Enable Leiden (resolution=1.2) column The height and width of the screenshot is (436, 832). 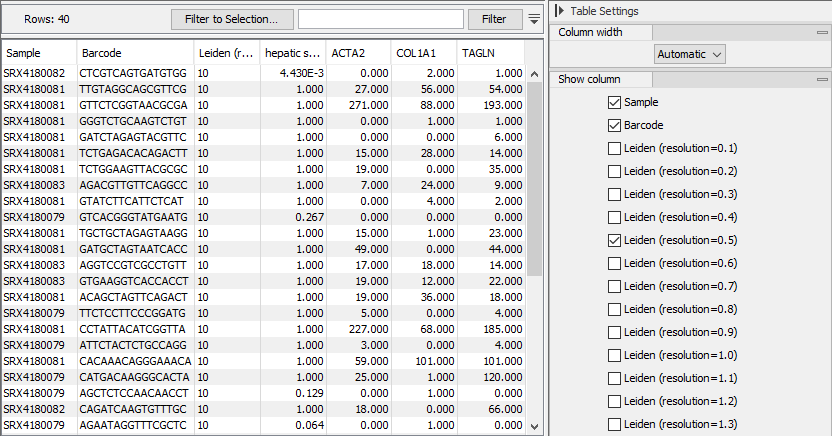click(x=614, y=402)
